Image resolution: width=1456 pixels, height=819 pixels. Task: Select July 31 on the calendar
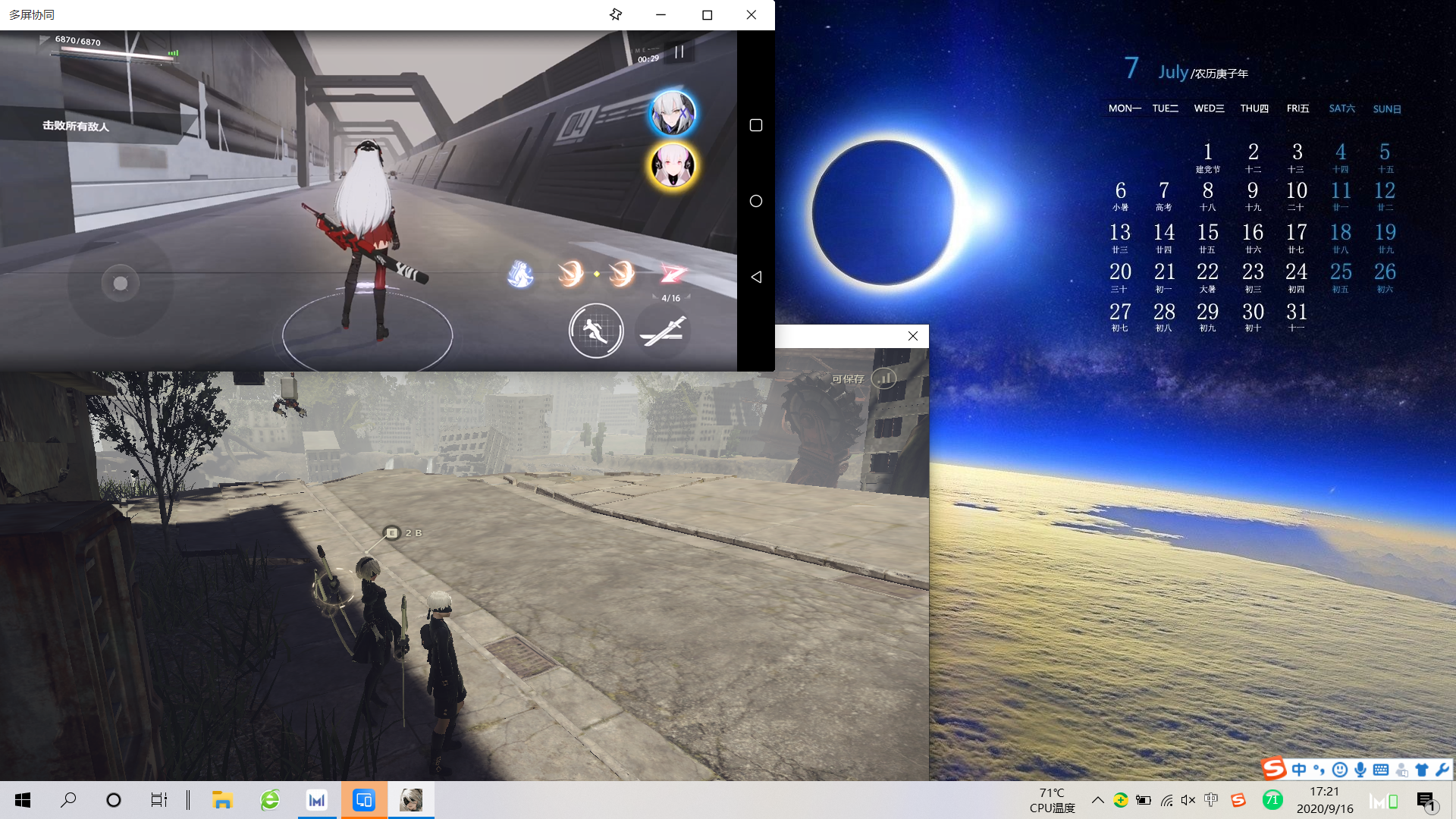pyautogui.click(x=1297, y=317)
